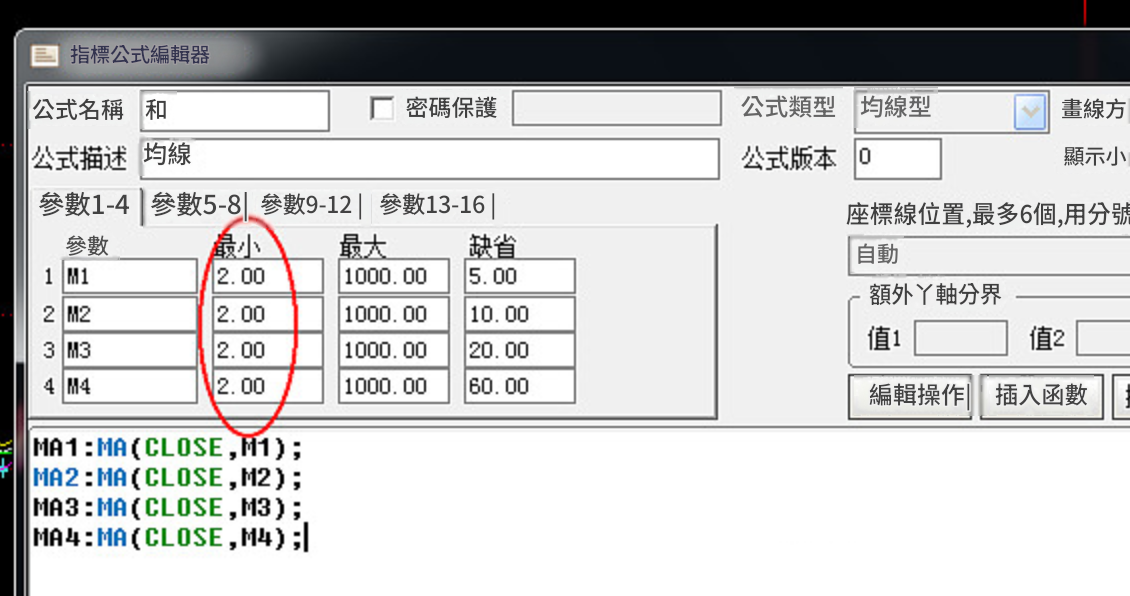Click the 最小 value field for M3
Image resolution: width=1130 pixels, height=596 pixels.
coord(268,350)
